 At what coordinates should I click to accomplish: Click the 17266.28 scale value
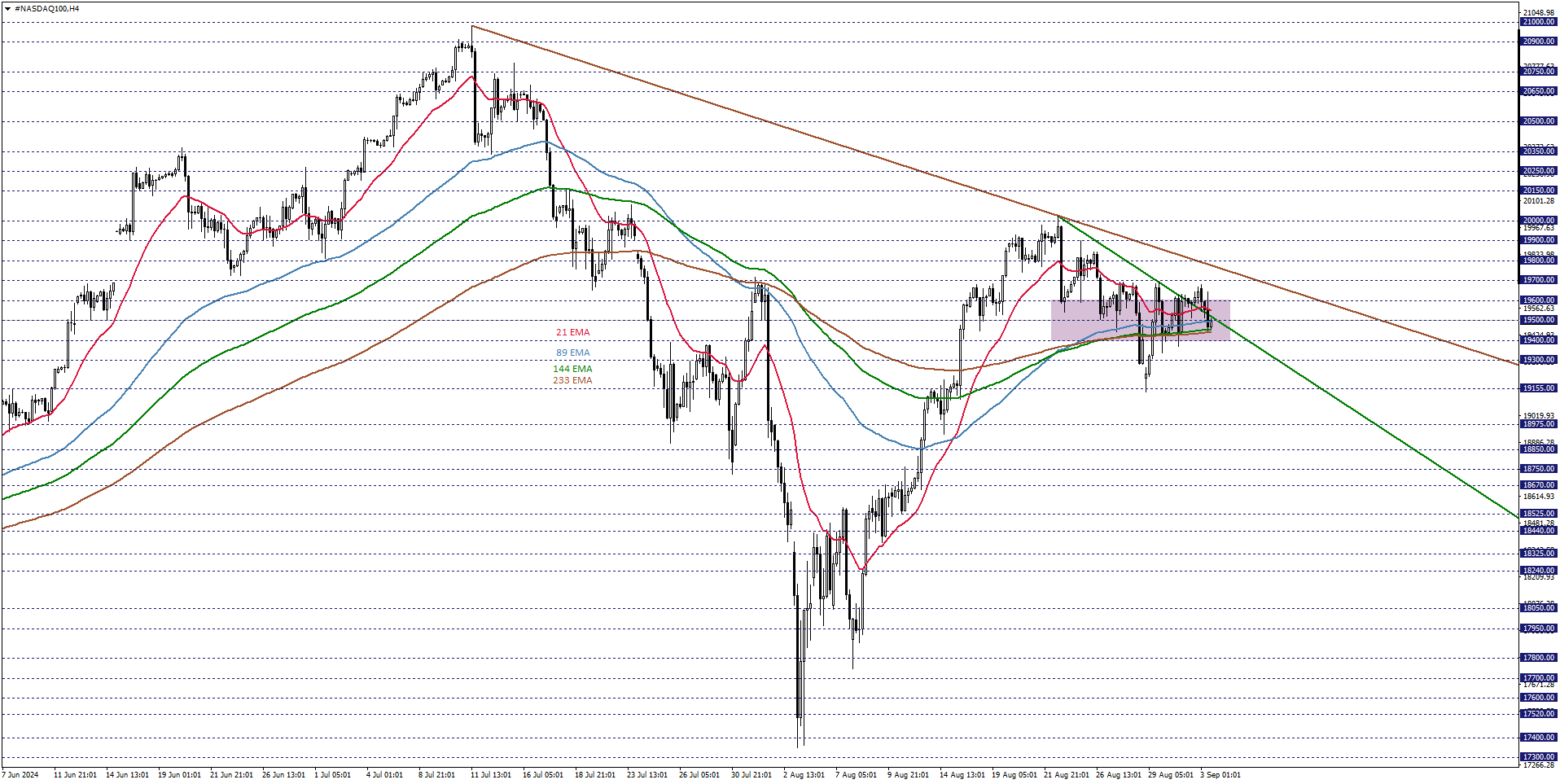pos(1539,765)
